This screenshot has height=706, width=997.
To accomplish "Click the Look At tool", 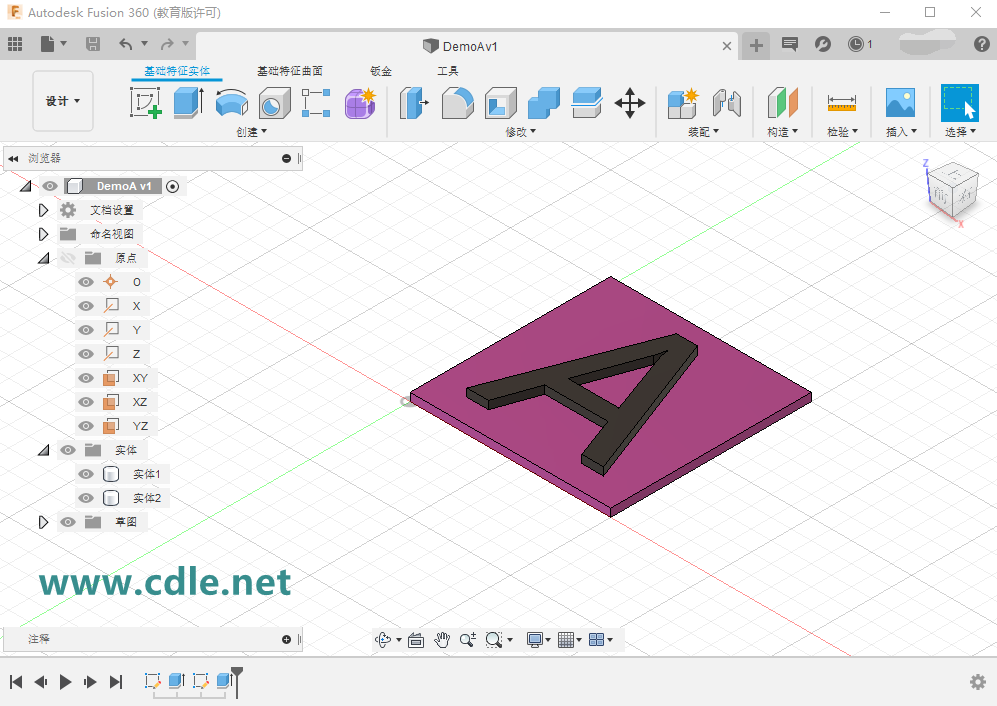I will [x=416, y=640].
